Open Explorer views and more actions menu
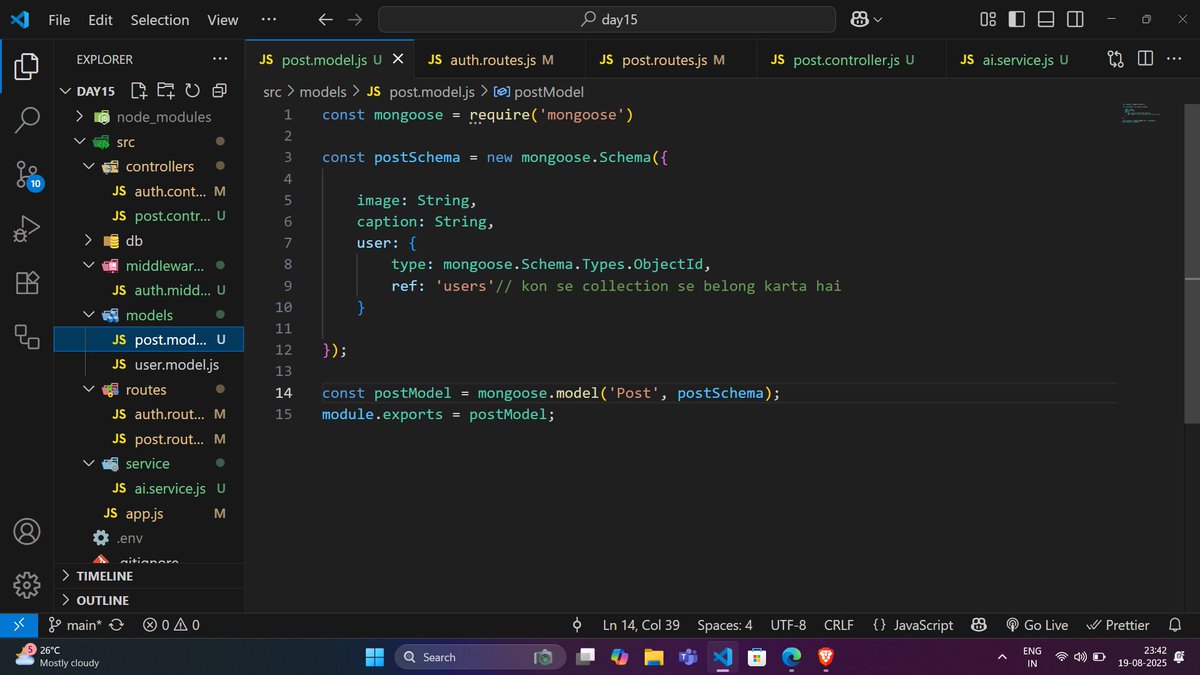This screenshot has width=1200, height=675. tap(220, 59)
